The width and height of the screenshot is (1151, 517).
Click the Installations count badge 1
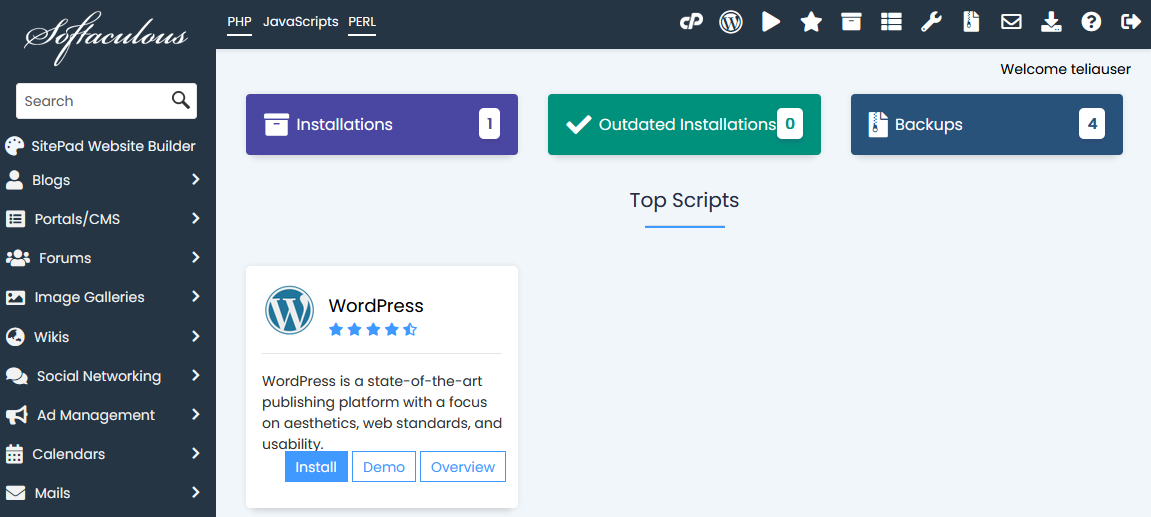point(490,123)
